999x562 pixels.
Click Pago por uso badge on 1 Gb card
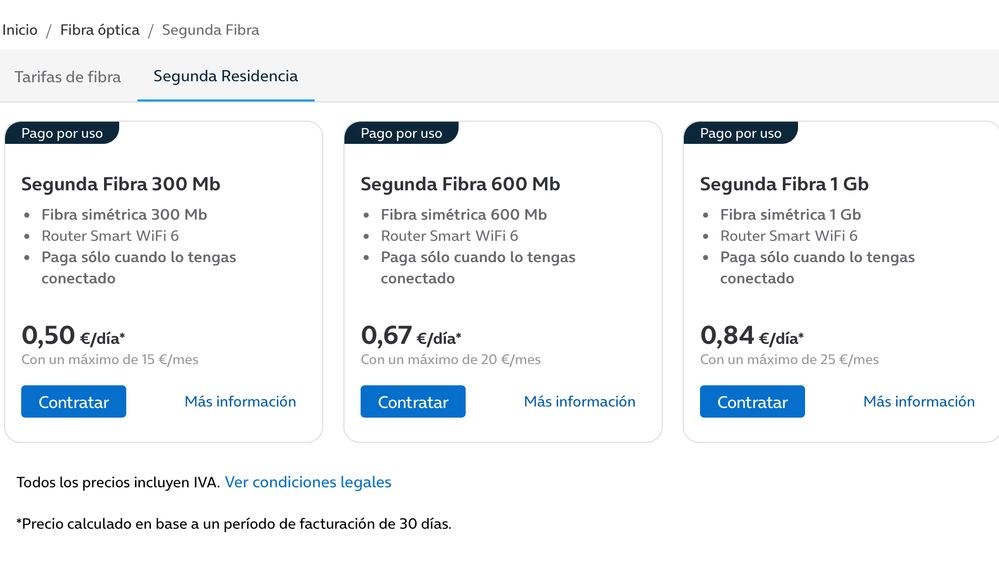741,133
